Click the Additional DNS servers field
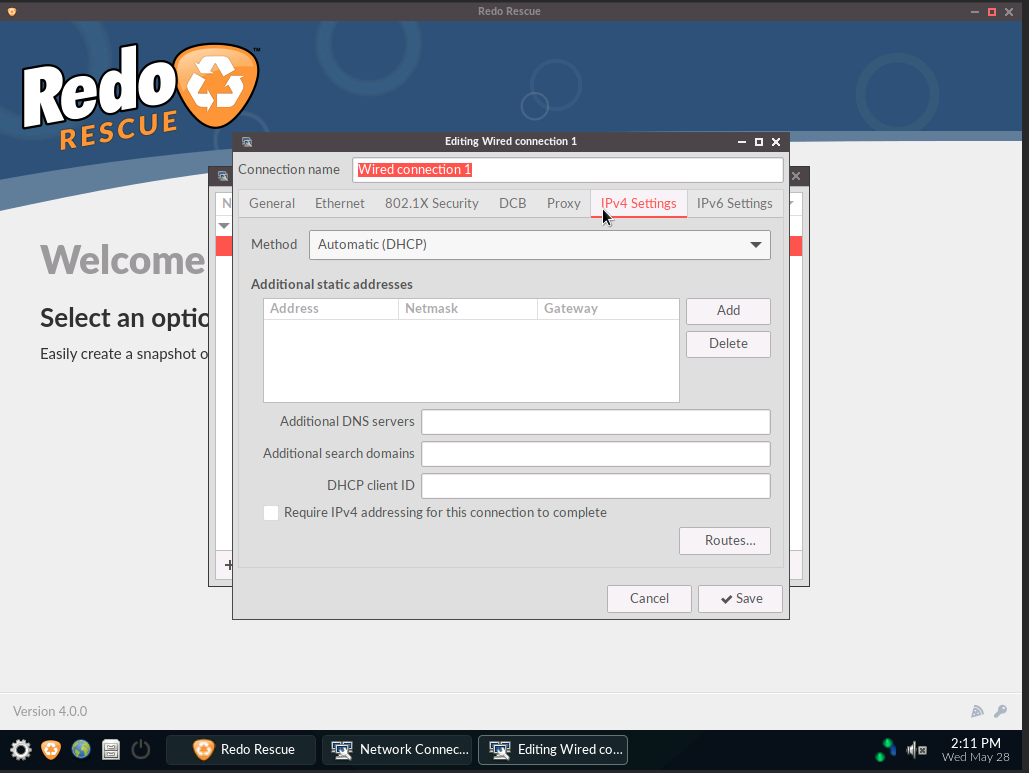The image size is (1029, 773). (x=596, y=422)
